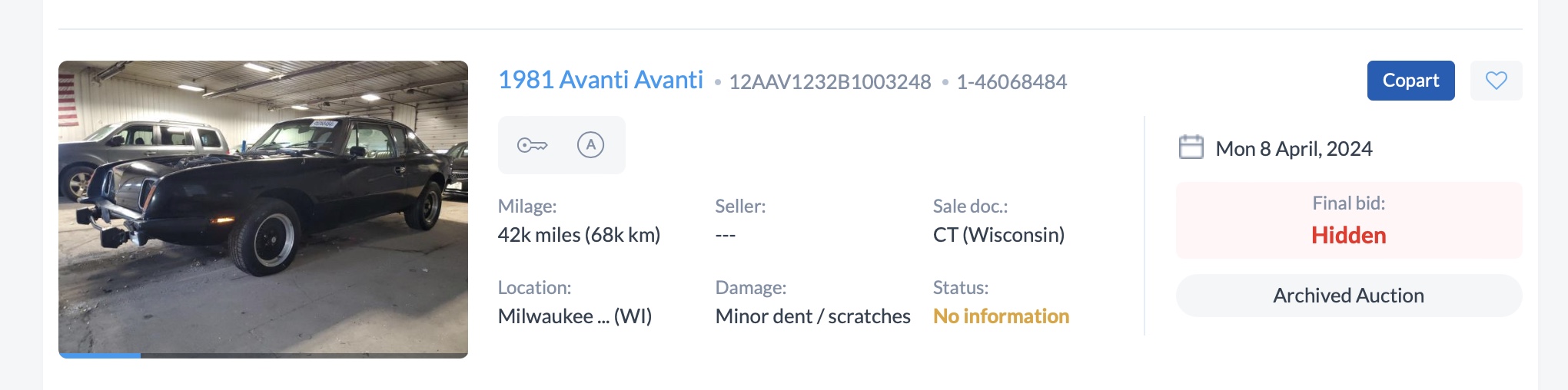1568x390 pixels.
Task: Add the Avanti to favorites with heart icon
Action: [x=1496, y=81]
